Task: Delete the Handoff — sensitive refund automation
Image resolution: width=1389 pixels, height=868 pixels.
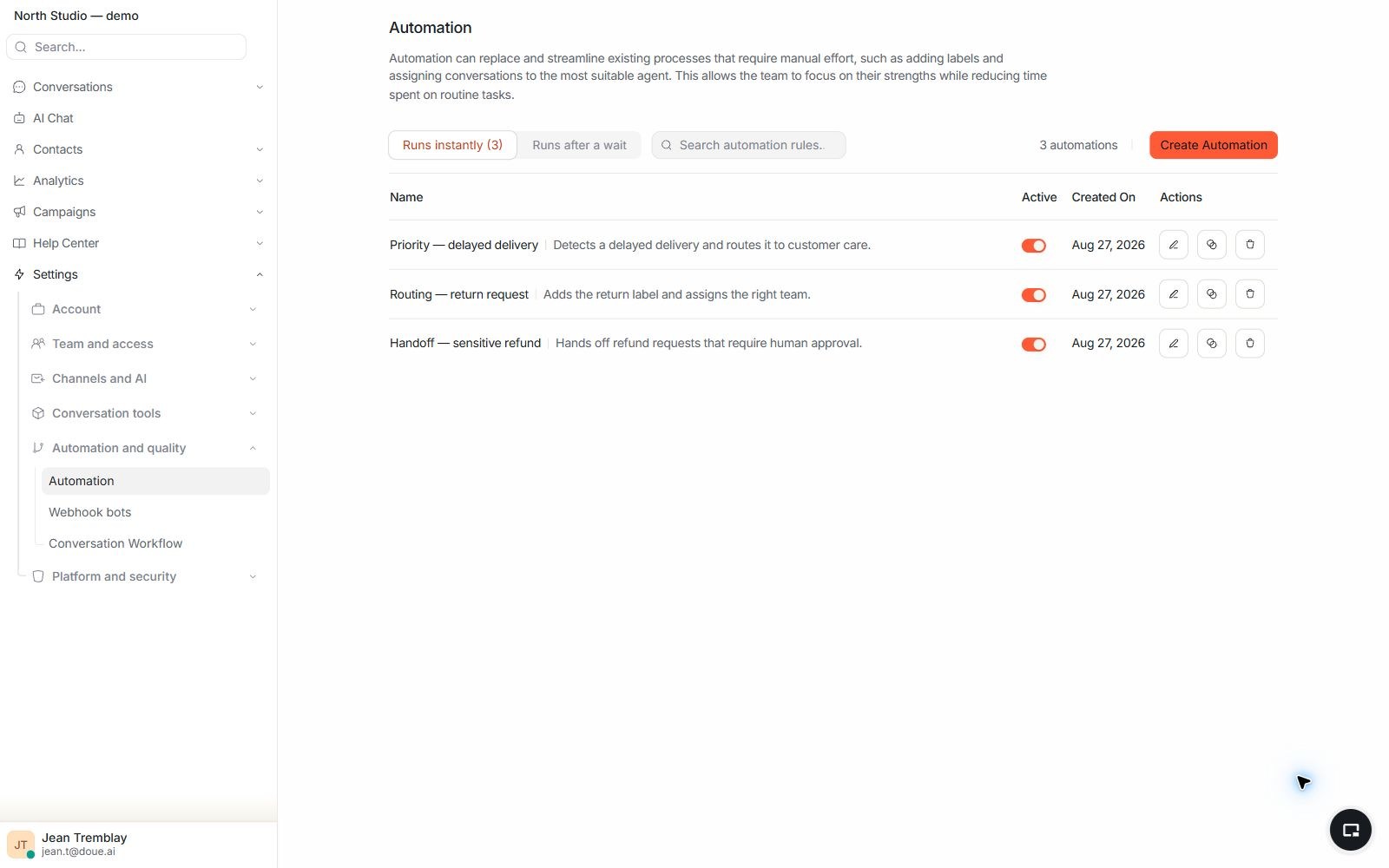Action: pos(1249,344)
